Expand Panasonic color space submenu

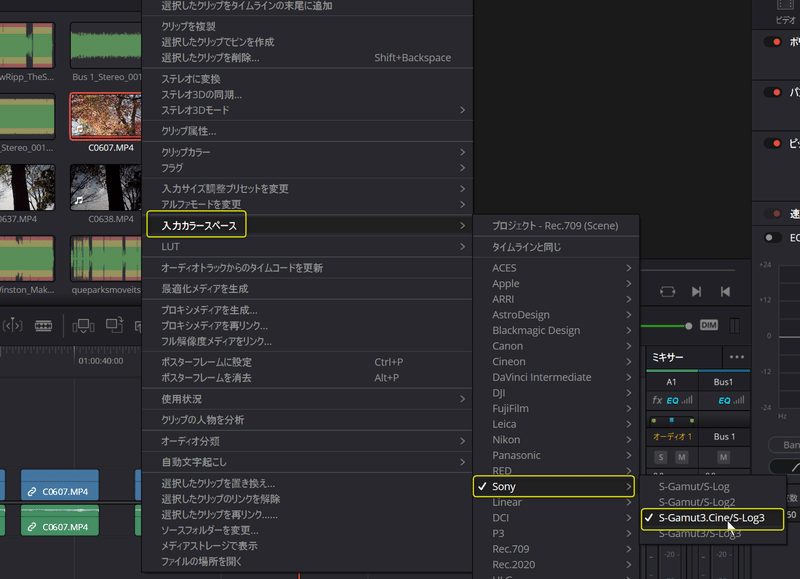(x=556, y=455)
